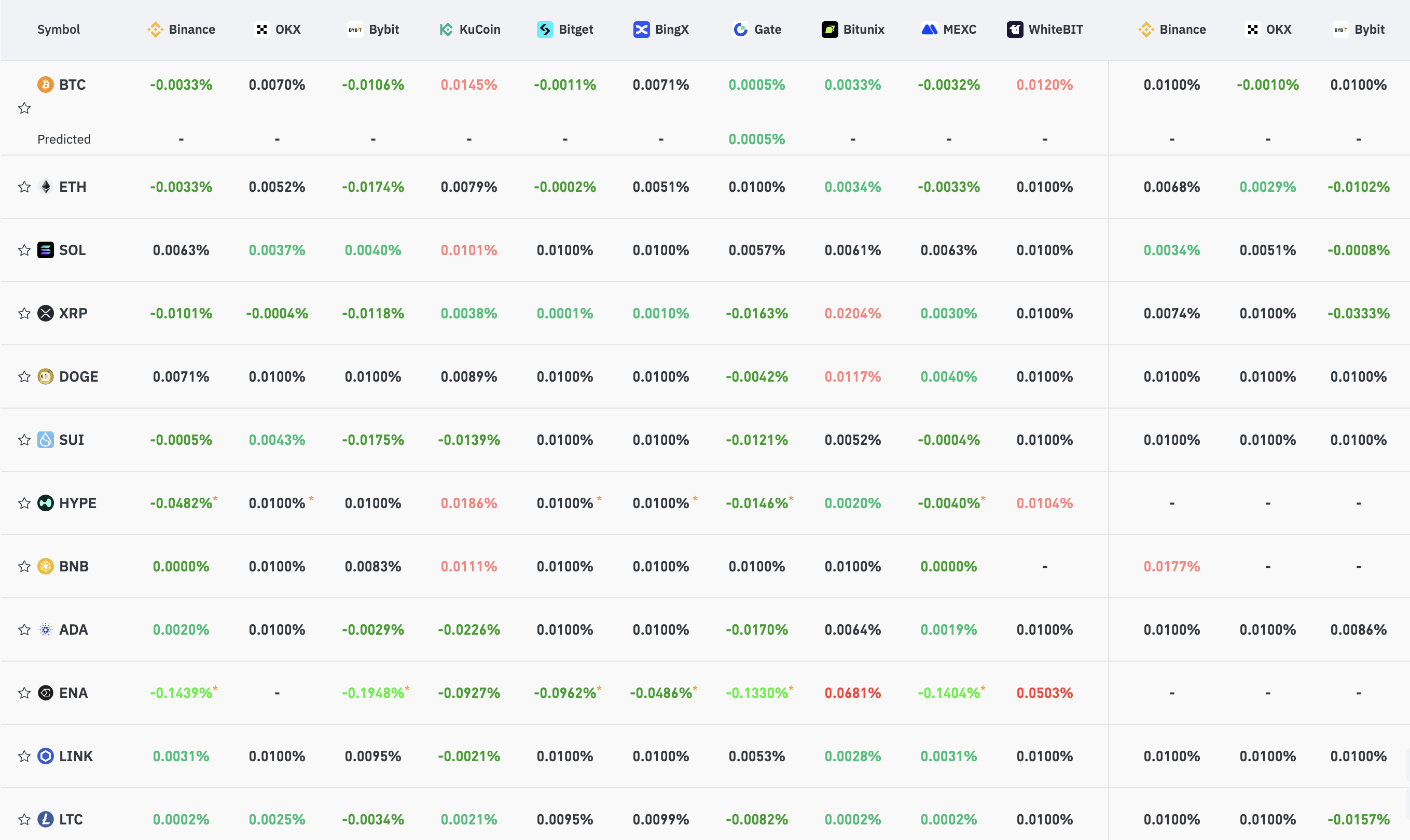Favorite BTC using its star
The width and height of the screenshot is (1410, 840).
(x=24, y=108)
